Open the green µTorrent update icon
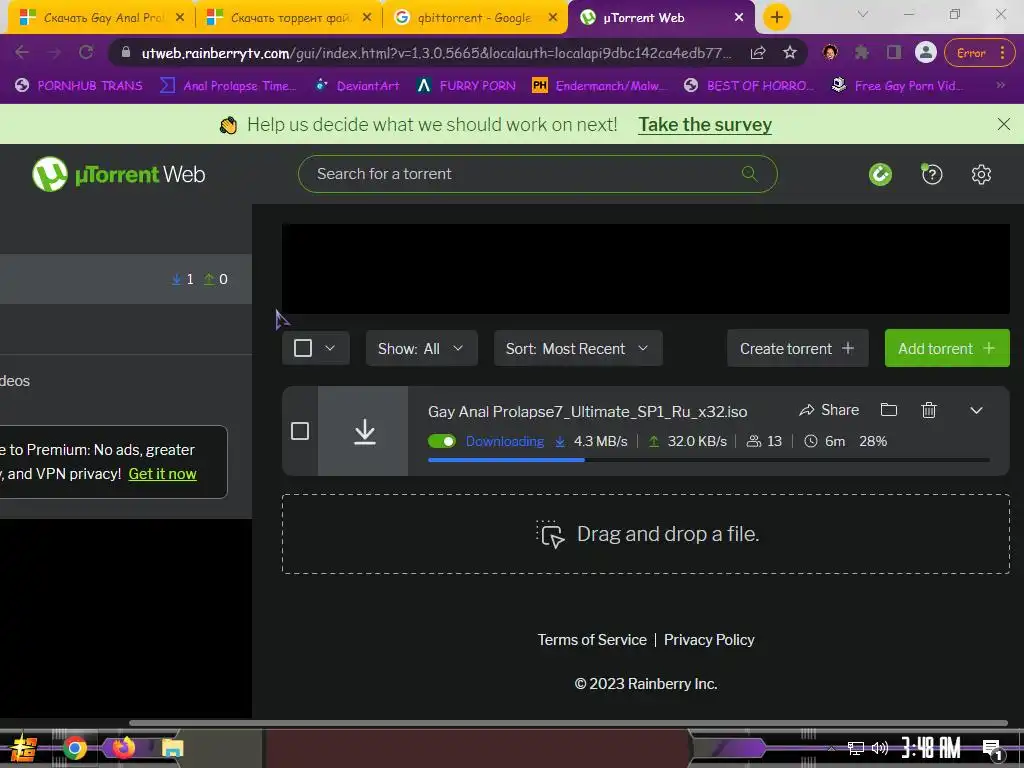The width and height of the screenshot is (1024, 768). point(880,174)
